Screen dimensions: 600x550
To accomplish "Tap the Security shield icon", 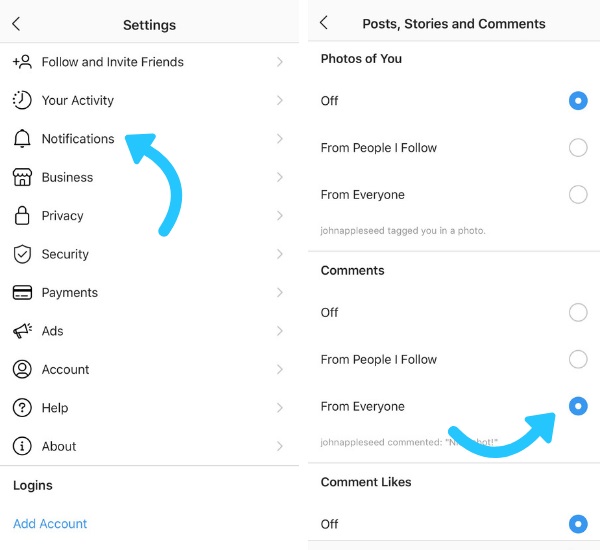I will (x=22, y=254).
